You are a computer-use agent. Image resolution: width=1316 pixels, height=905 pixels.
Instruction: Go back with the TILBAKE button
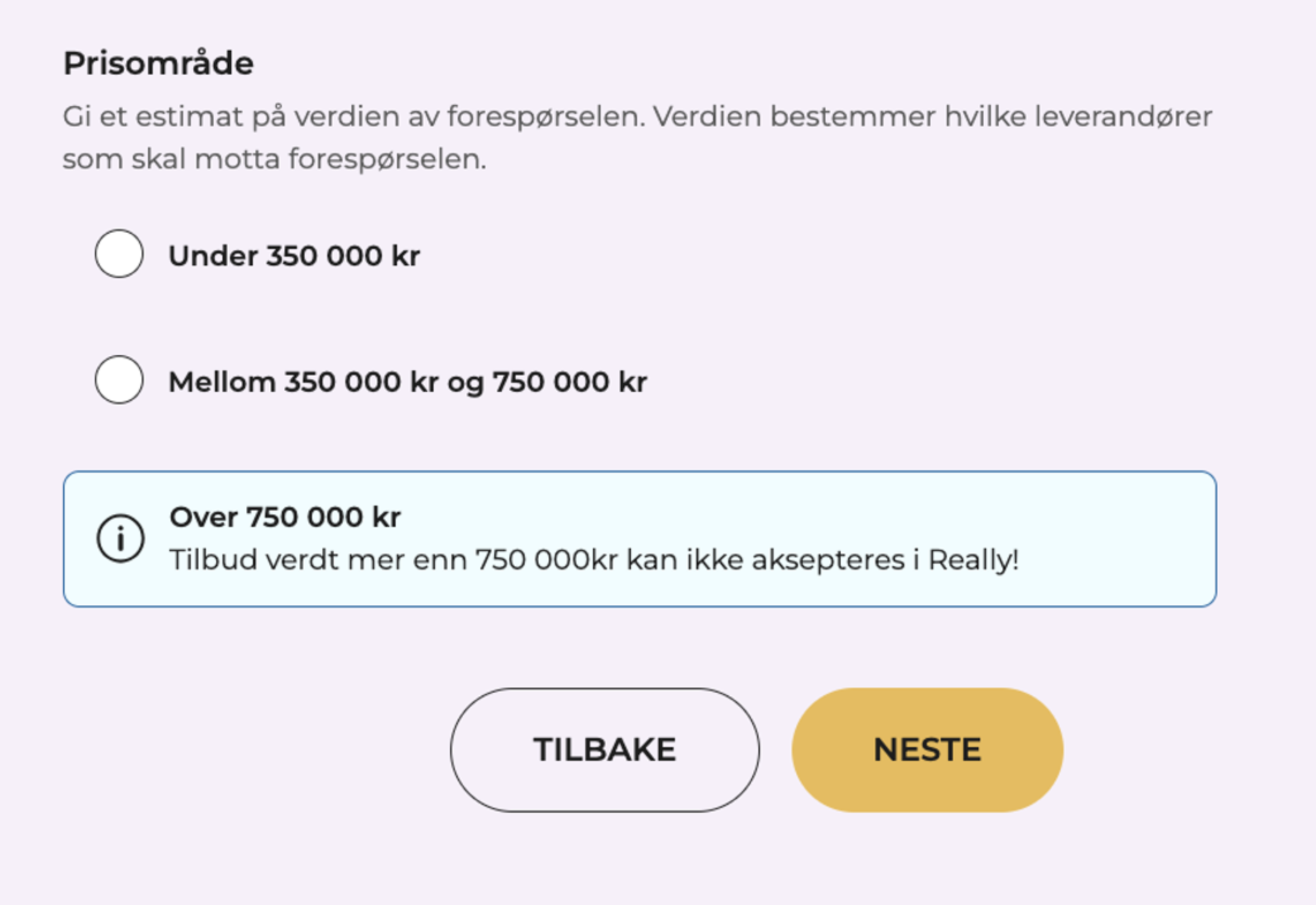click(x=605, y=750)
